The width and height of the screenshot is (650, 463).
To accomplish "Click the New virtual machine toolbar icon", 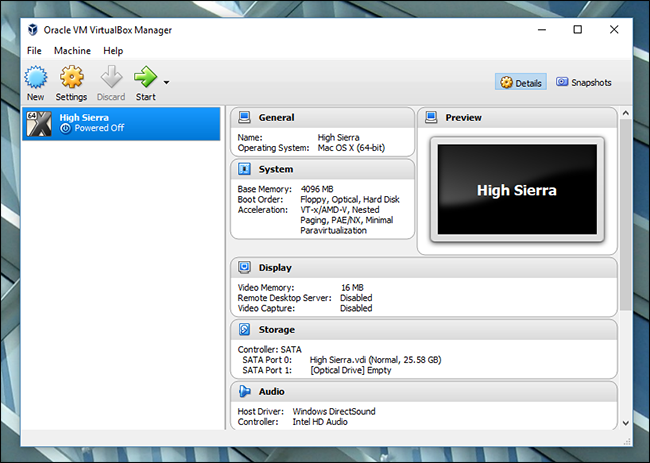I will (x=36, y=78).
